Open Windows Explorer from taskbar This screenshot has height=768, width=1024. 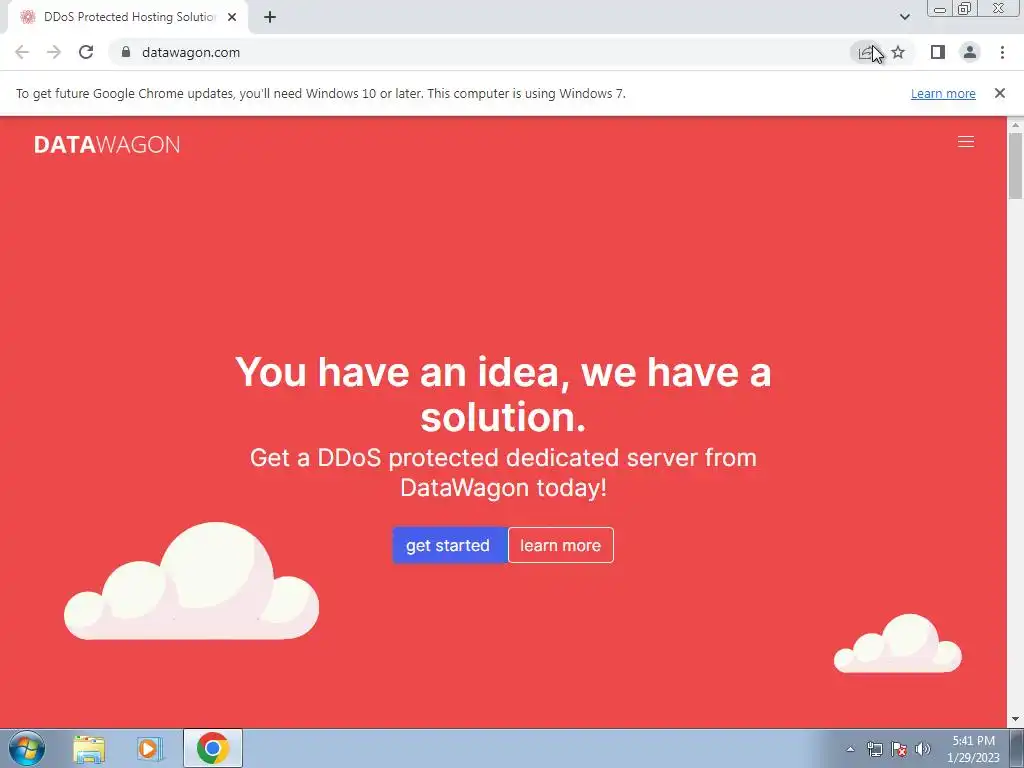(89, 748)
